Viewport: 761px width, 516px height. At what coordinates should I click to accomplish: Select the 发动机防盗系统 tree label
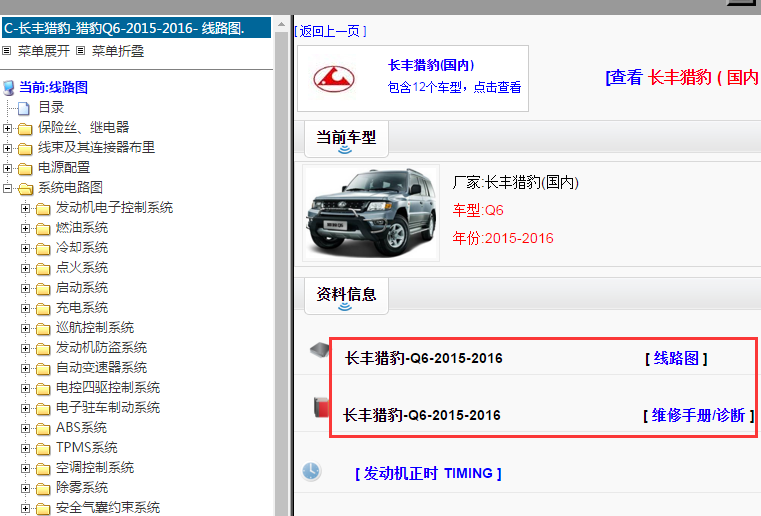pos(101,348)
